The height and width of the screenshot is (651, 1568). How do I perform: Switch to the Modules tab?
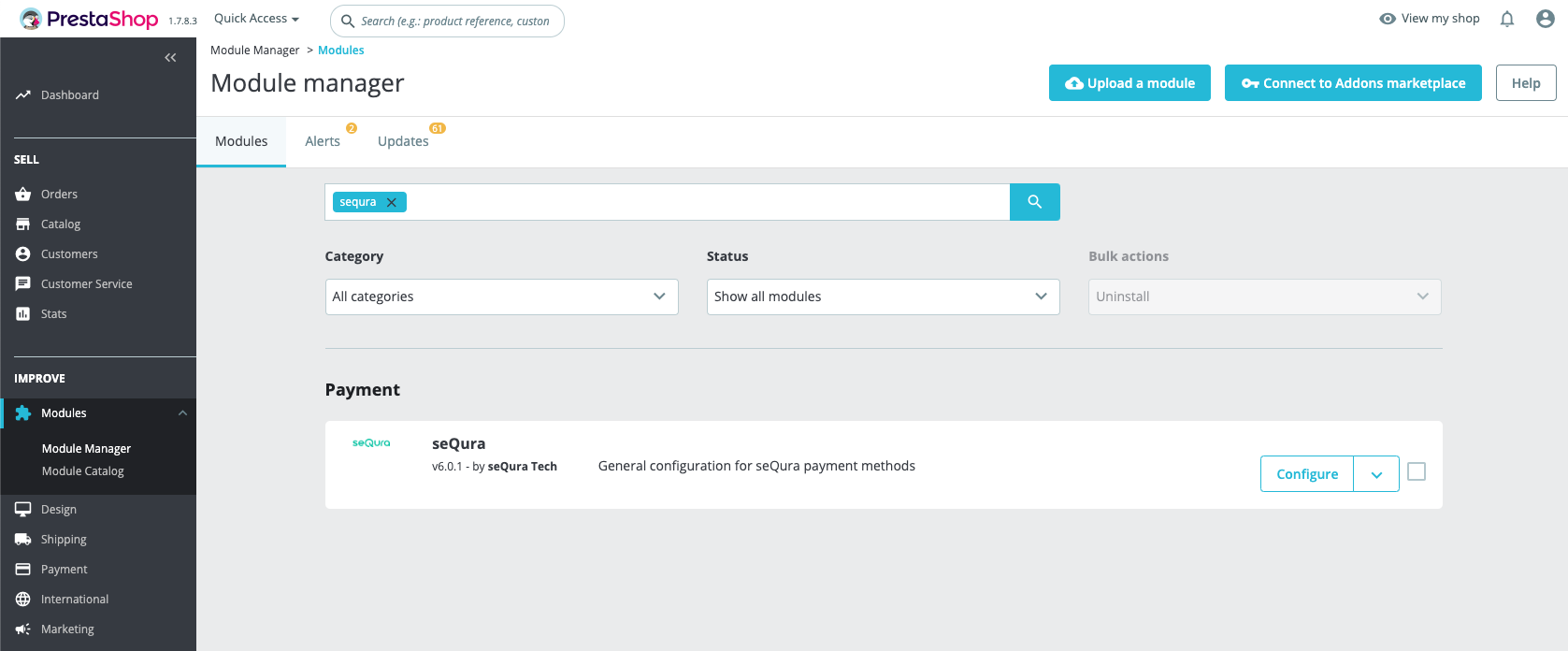(x=241, y=141)
